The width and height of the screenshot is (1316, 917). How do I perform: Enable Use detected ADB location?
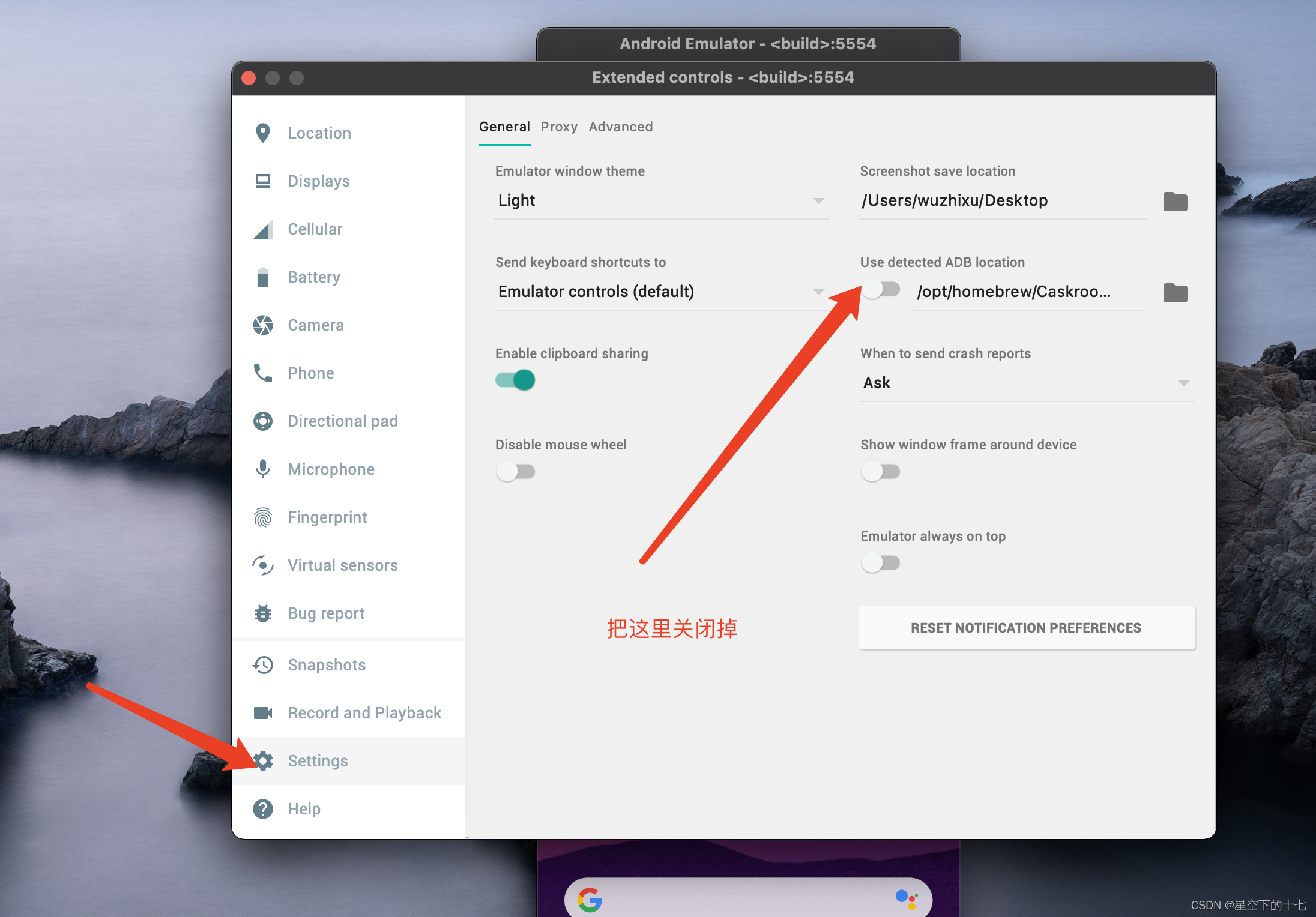(x=880, y=289)
